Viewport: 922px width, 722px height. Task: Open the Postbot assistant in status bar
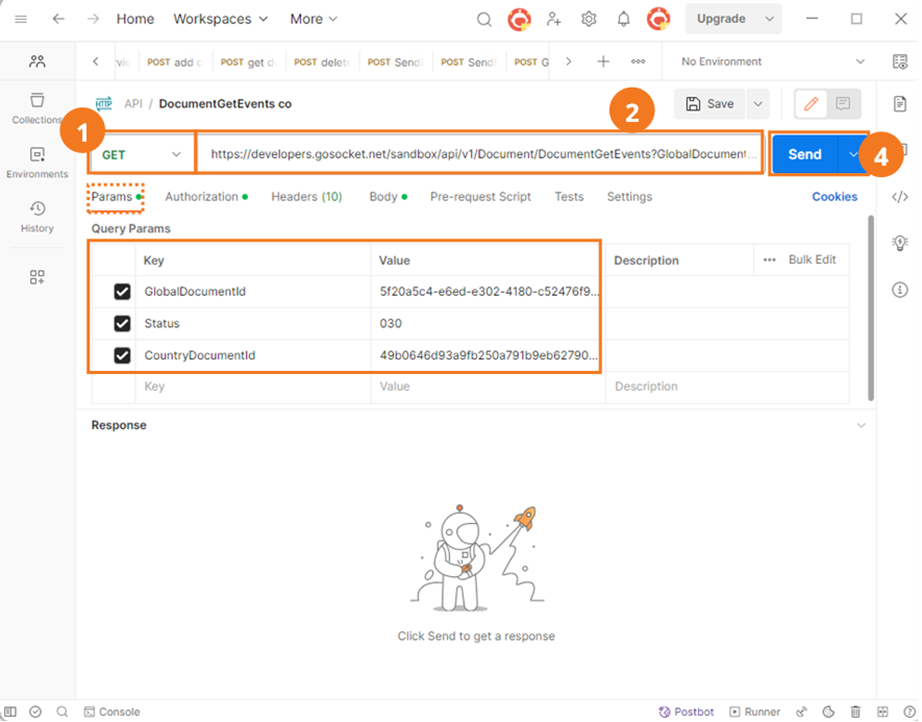pos(686,712)
